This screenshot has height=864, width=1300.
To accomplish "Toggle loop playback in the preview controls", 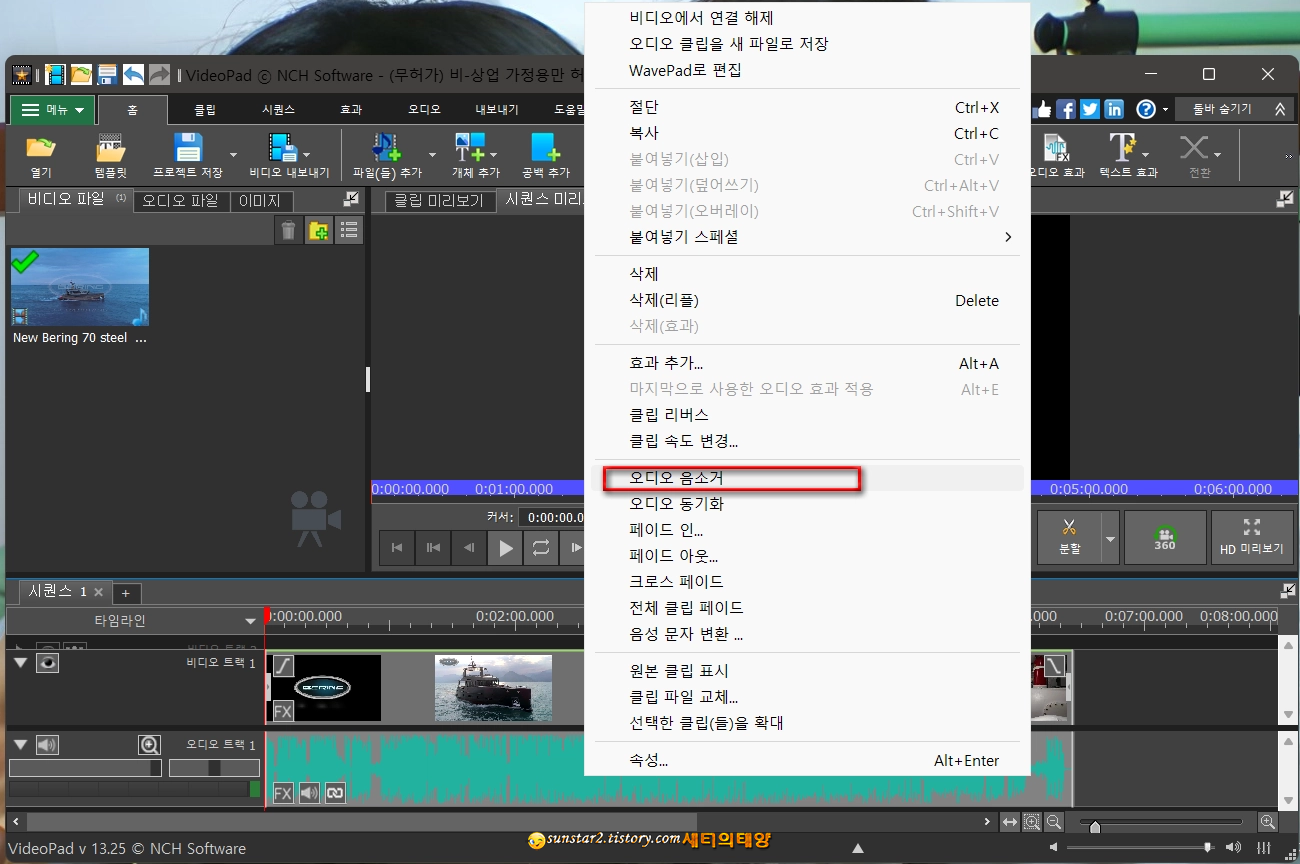I will 539,547.
